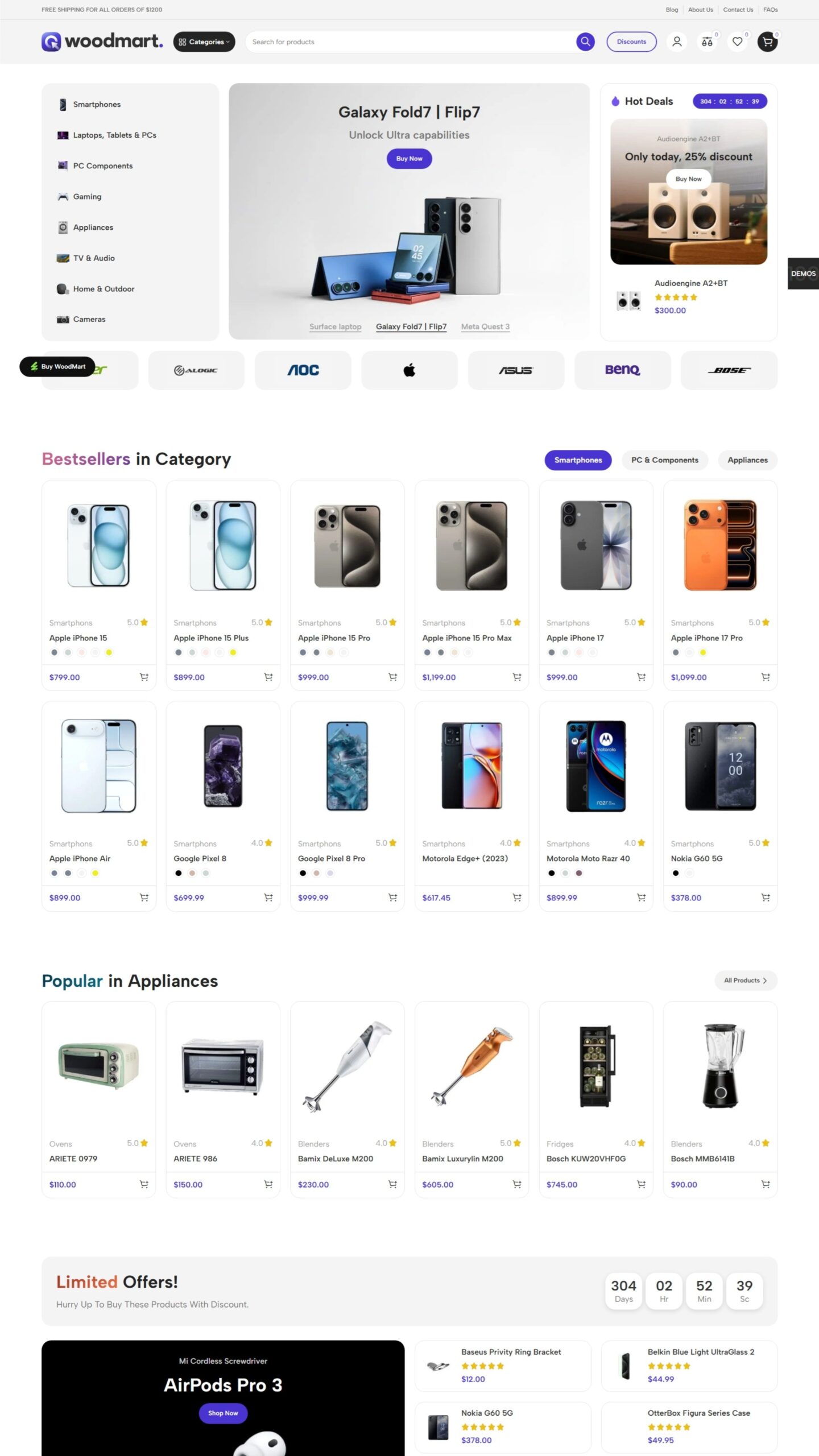Expand the Categories dropdown

click(204, 42)
